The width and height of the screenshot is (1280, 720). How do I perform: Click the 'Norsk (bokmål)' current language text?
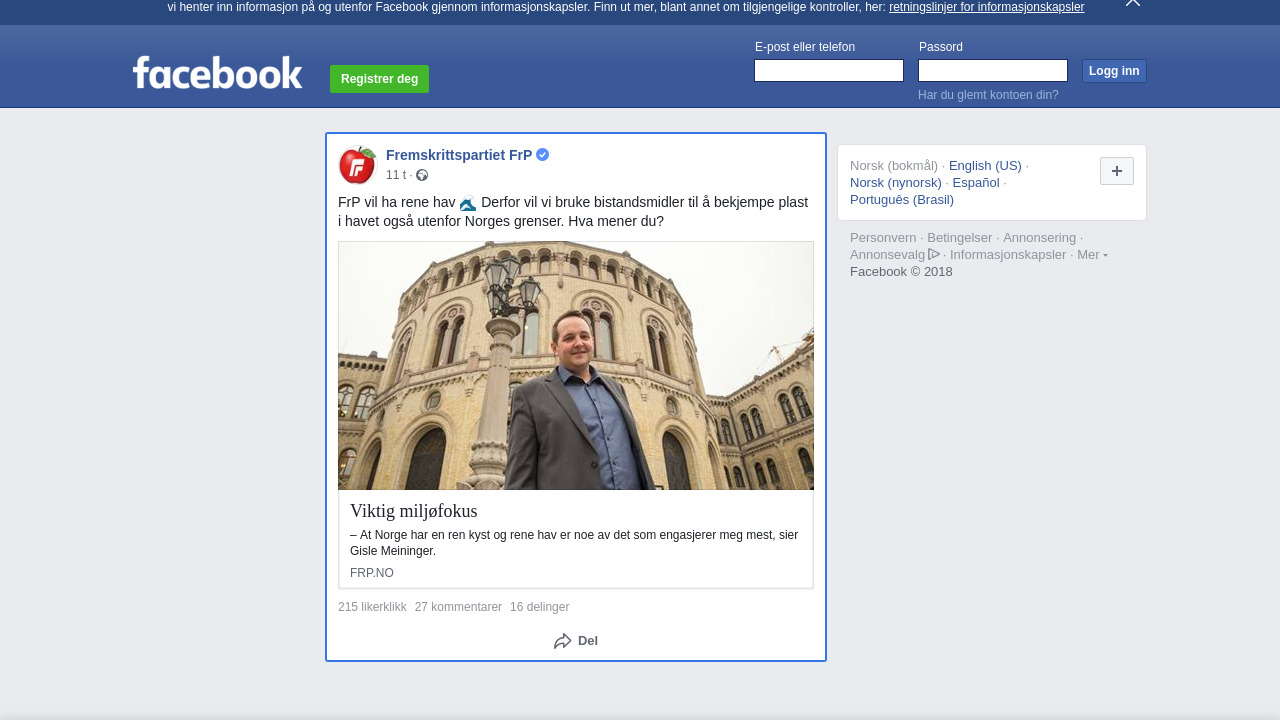(x=894, y=166)
